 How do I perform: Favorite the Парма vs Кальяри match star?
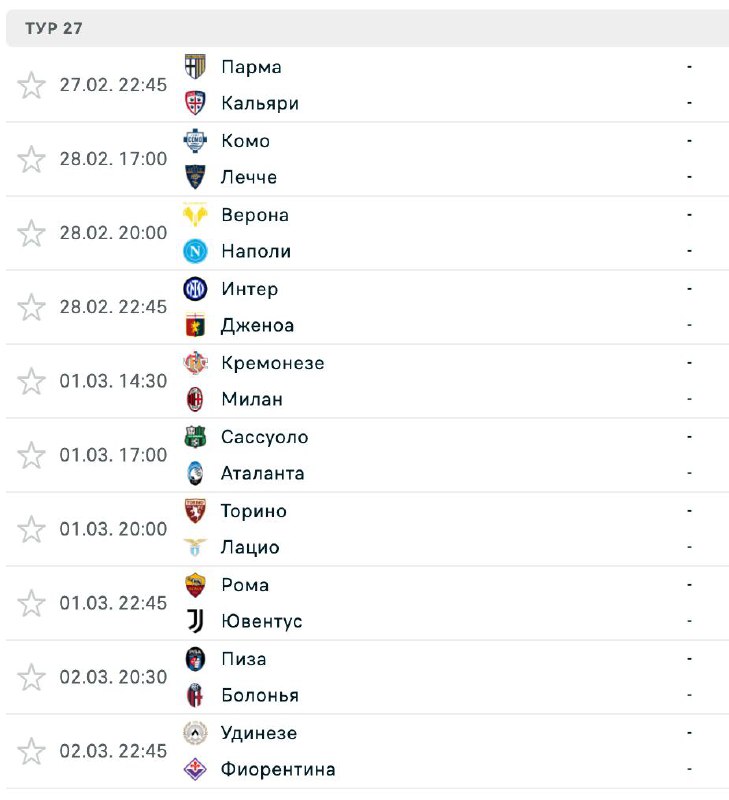32,85
